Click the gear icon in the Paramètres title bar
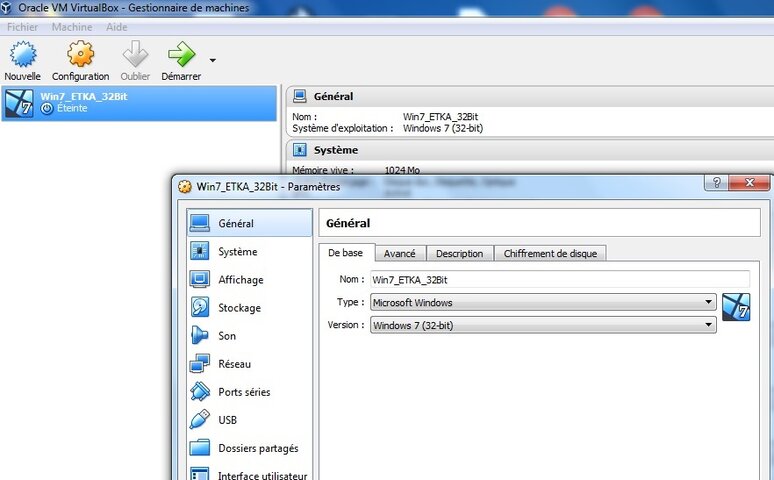Screen dimensions: 774x480 185,187
